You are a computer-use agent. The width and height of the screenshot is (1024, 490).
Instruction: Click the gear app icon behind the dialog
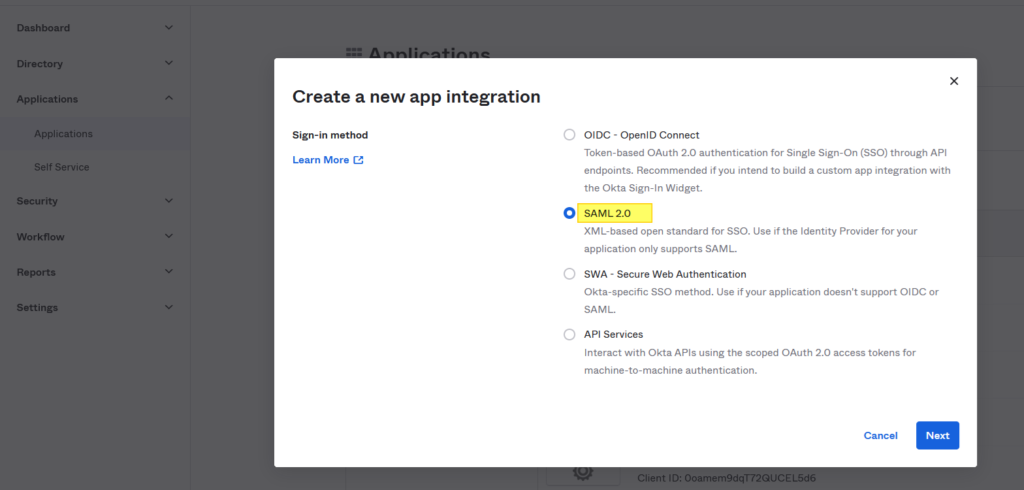tap(583, 472)
